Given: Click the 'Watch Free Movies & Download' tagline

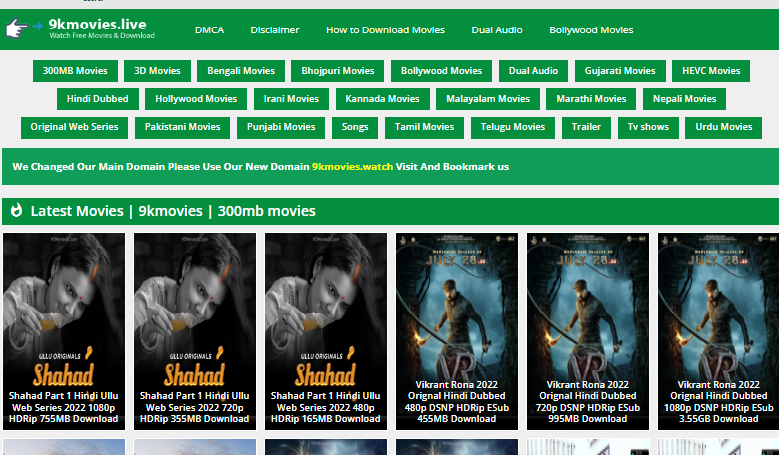Looking at the screenshot, I should [102, 35].
